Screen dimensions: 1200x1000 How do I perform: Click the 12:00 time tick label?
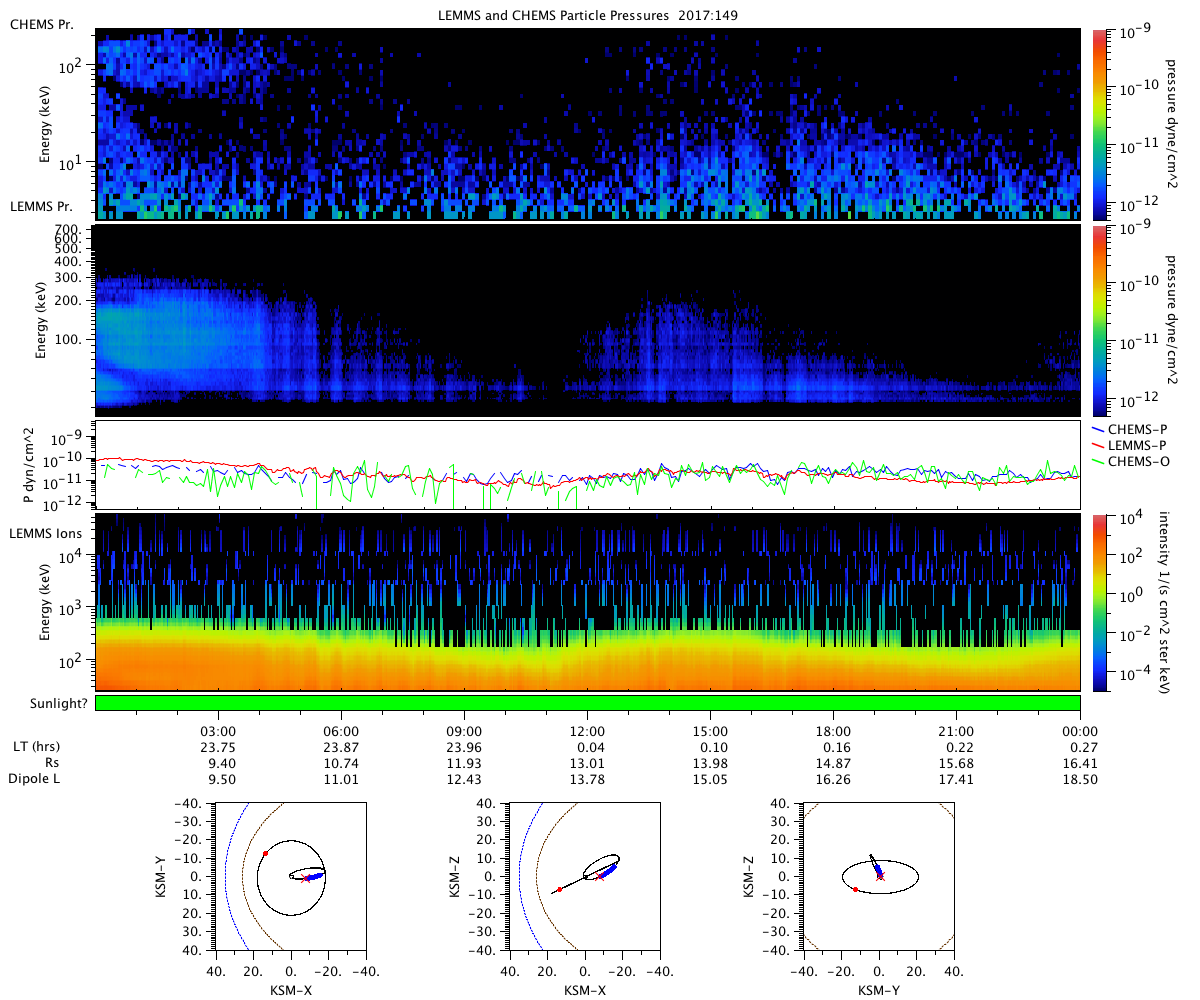point(588,731)
